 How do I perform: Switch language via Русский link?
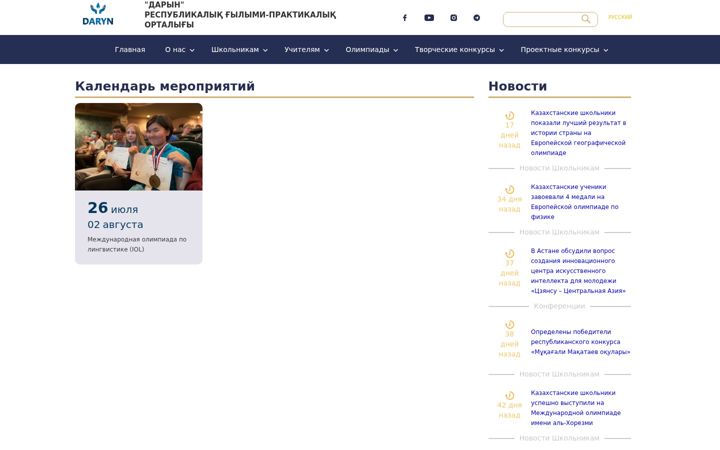pos(620,17)
